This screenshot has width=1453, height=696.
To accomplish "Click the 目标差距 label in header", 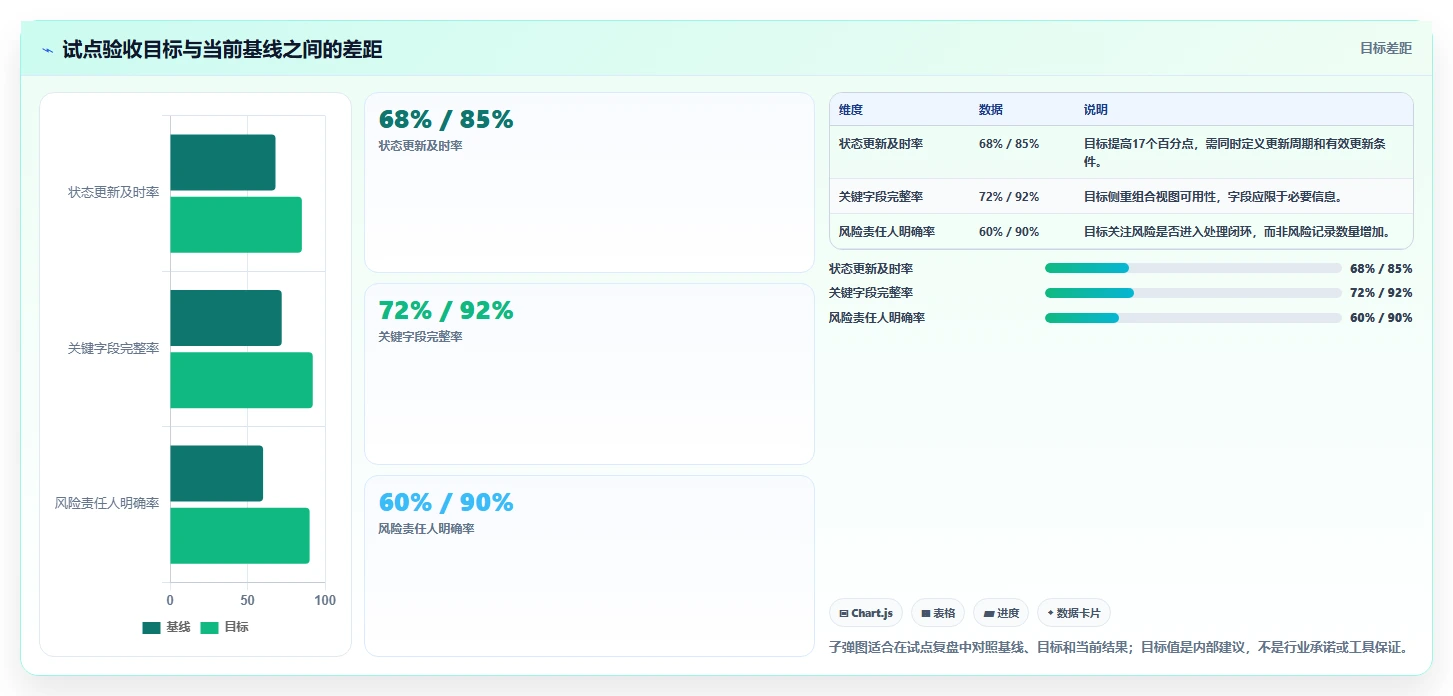I will tap(1386, 48).
